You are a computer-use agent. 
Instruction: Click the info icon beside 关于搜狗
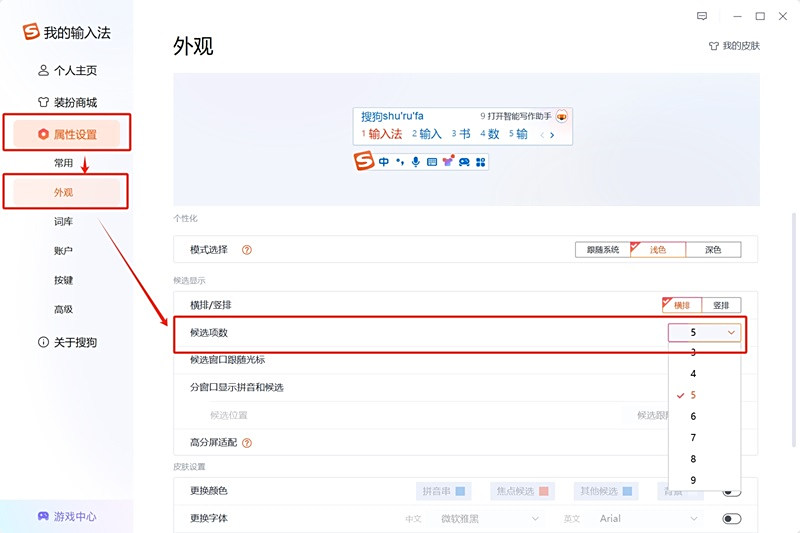tap(43, 342)
